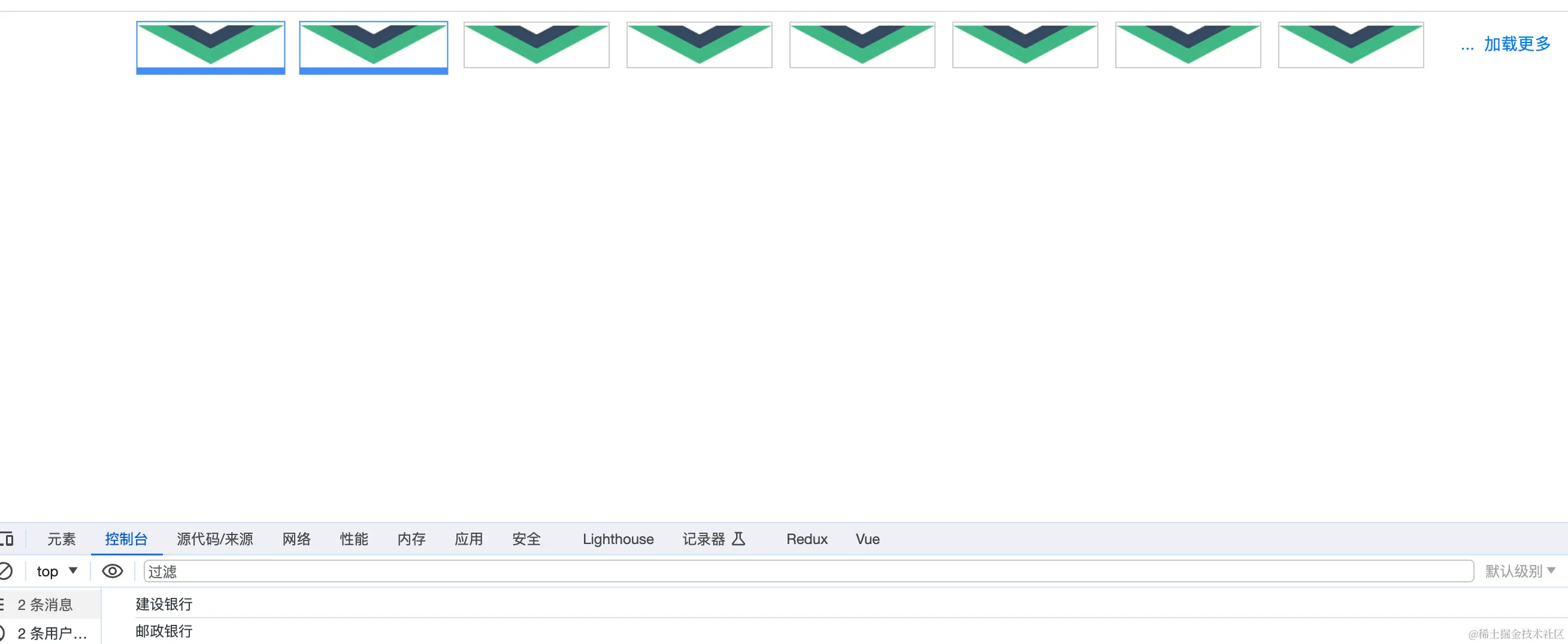Switch to the 网络 tab
Screen dimensions: 1568x644
[x=296, y=539]
